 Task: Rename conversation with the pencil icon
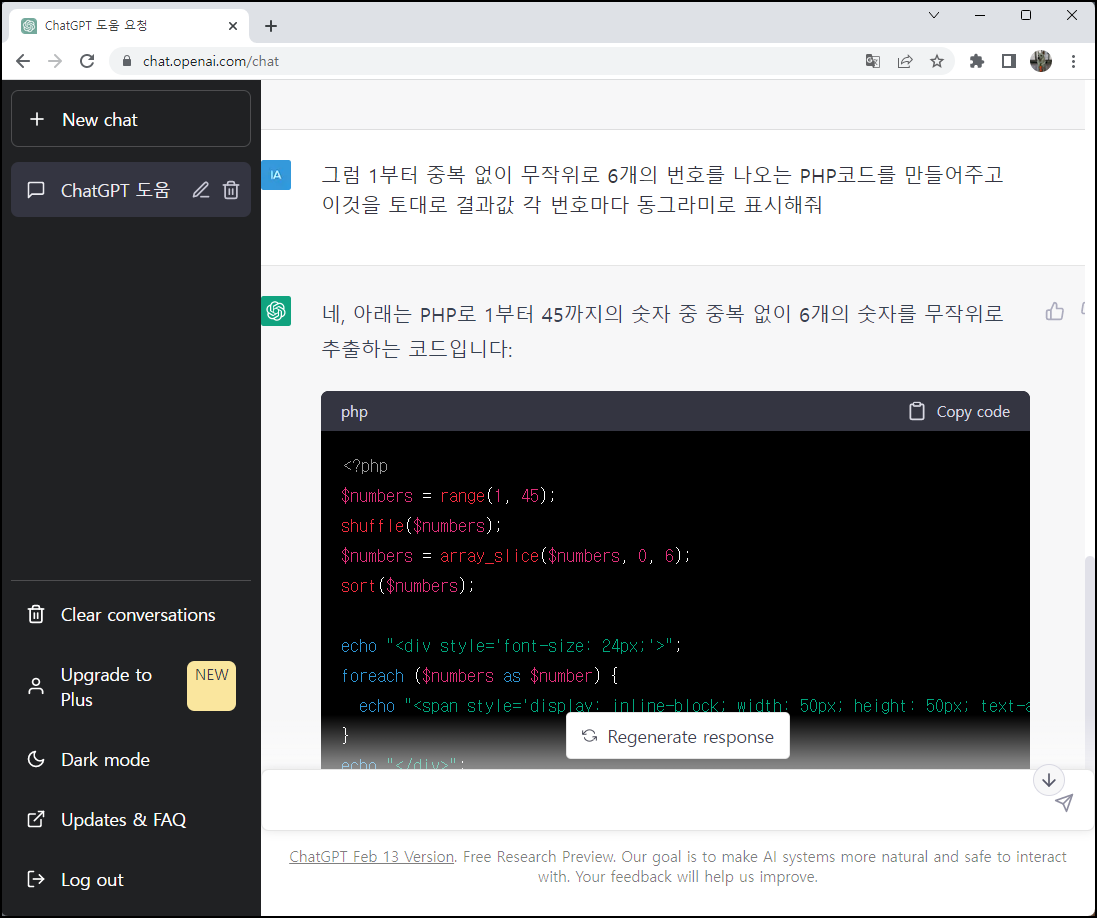(x=201, y=190)
